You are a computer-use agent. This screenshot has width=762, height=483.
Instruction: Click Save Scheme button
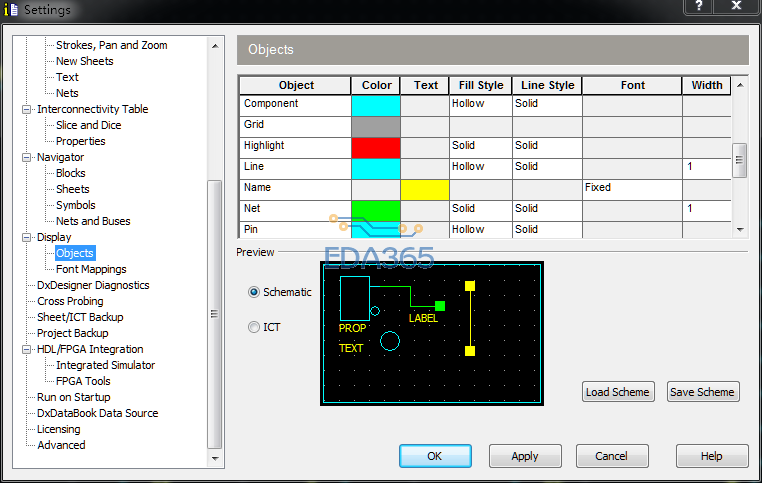[x=702, y=392]
